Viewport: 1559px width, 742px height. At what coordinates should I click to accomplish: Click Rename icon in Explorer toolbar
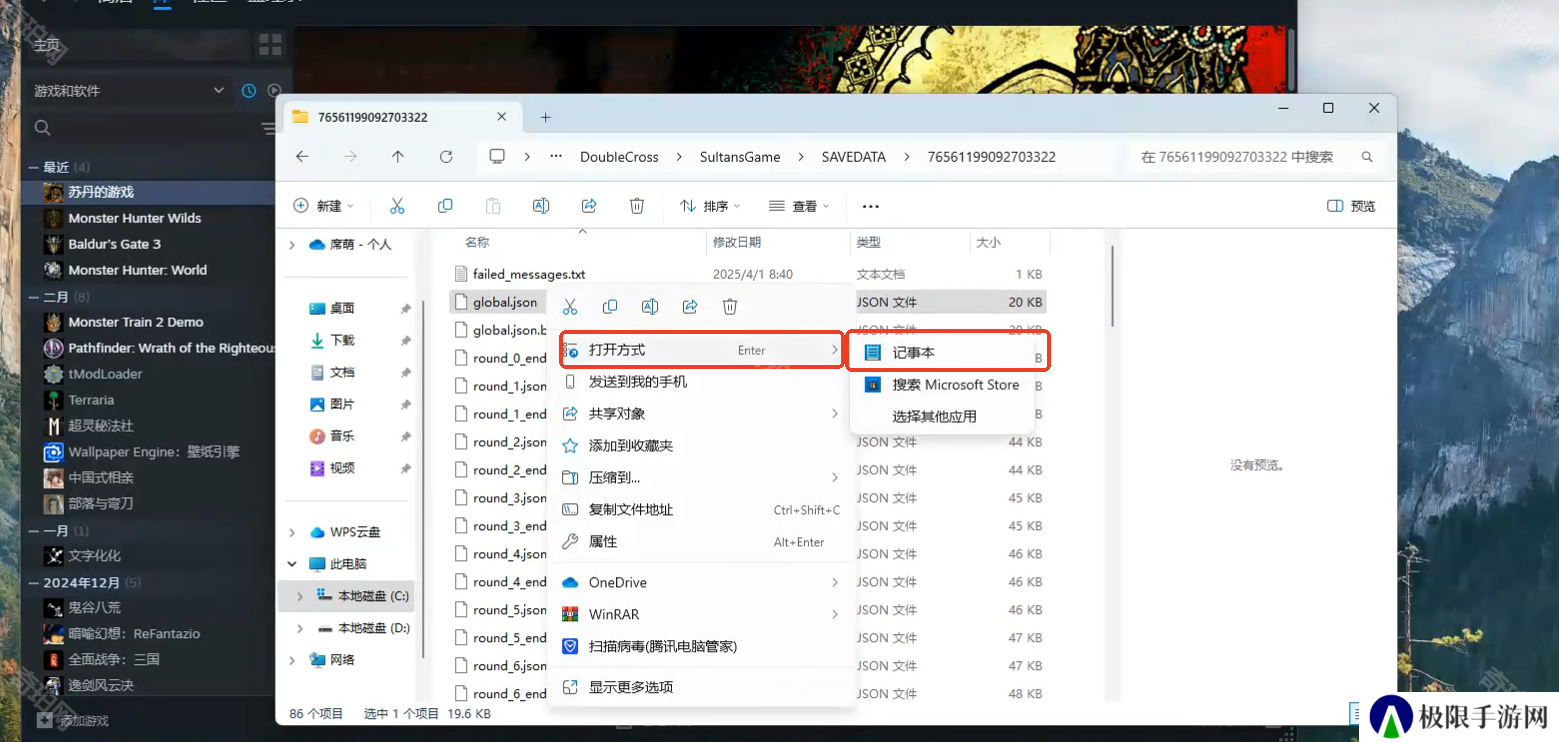coord(541,206)
